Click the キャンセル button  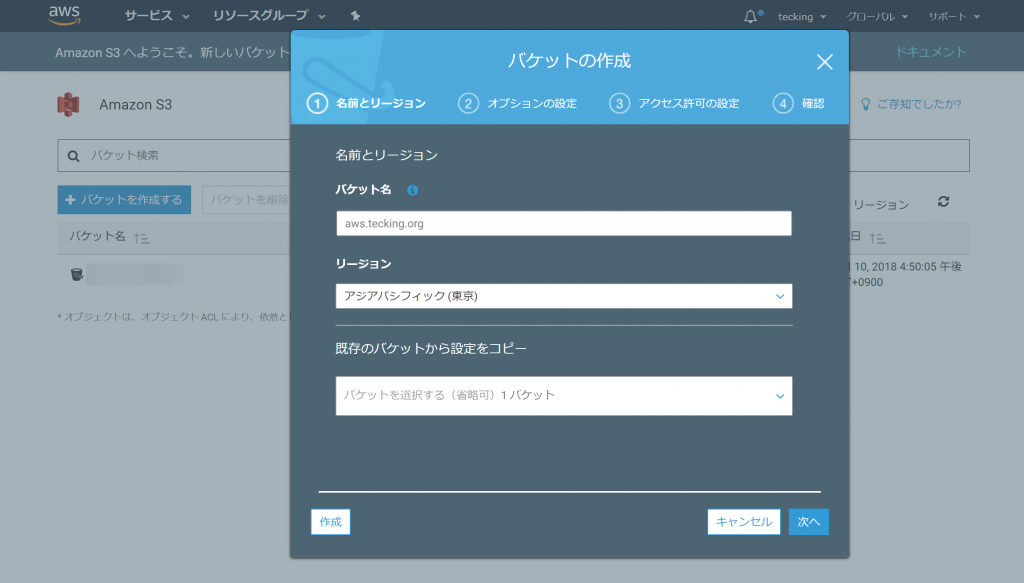pyautogui.click(x=744, y=522)
